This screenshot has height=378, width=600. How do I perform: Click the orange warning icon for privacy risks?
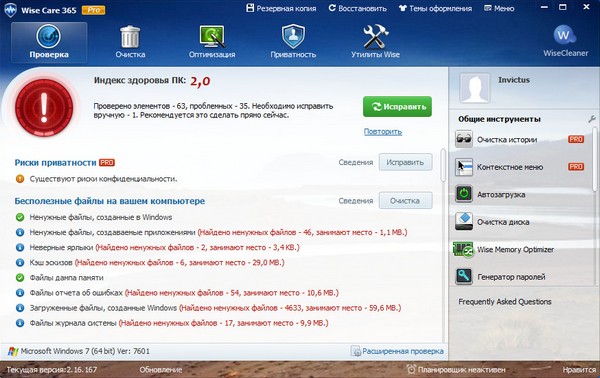pyautogui.click(x=20, y=179)
